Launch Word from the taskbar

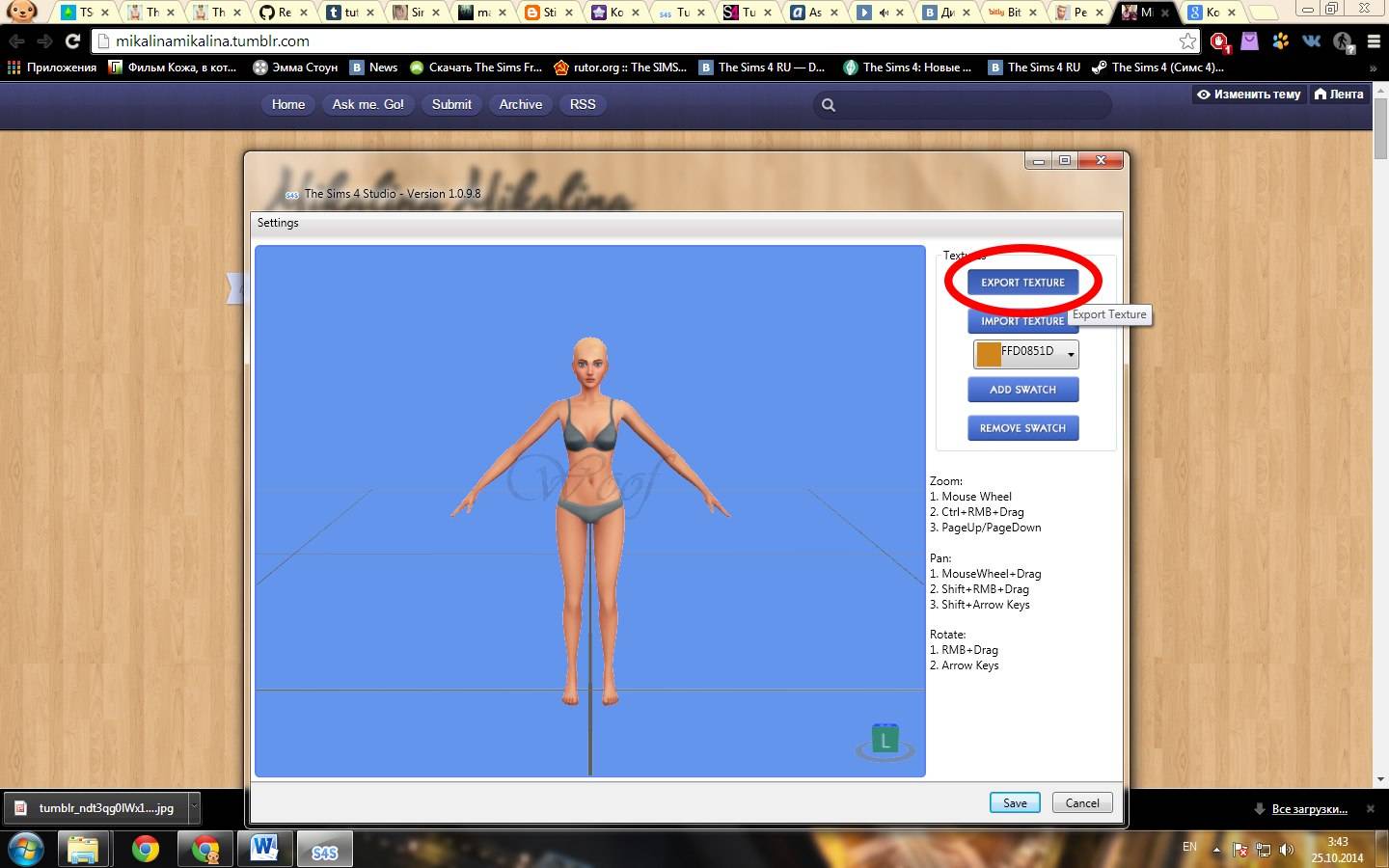coord(263,849)
